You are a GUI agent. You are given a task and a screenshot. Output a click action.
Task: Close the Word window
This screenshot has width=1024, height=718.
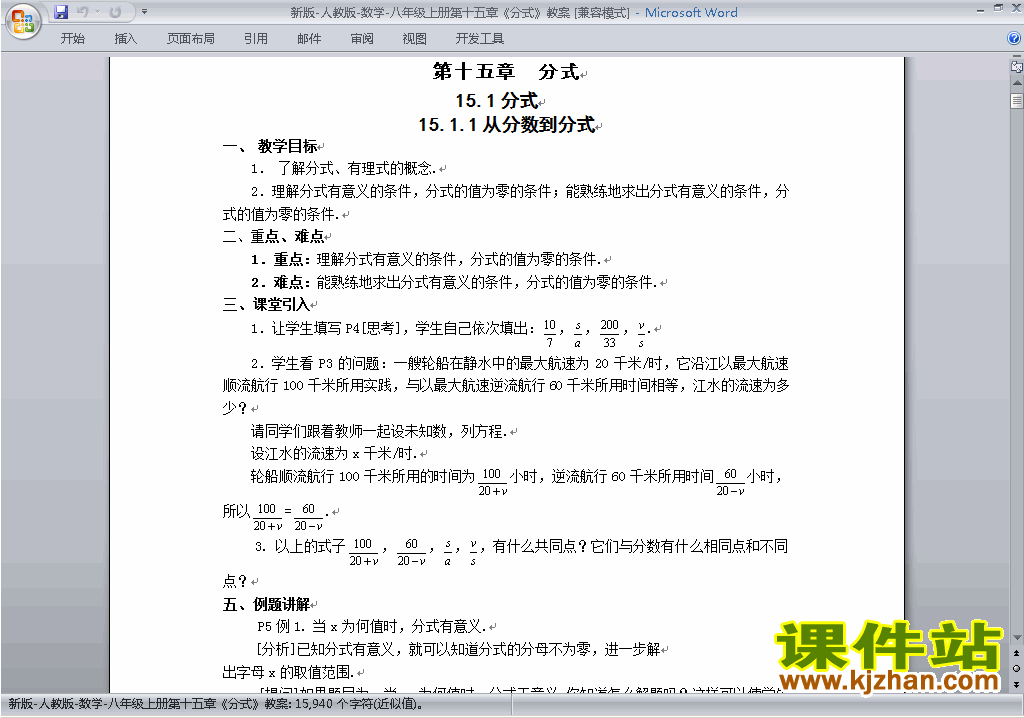pos(1015,9)
